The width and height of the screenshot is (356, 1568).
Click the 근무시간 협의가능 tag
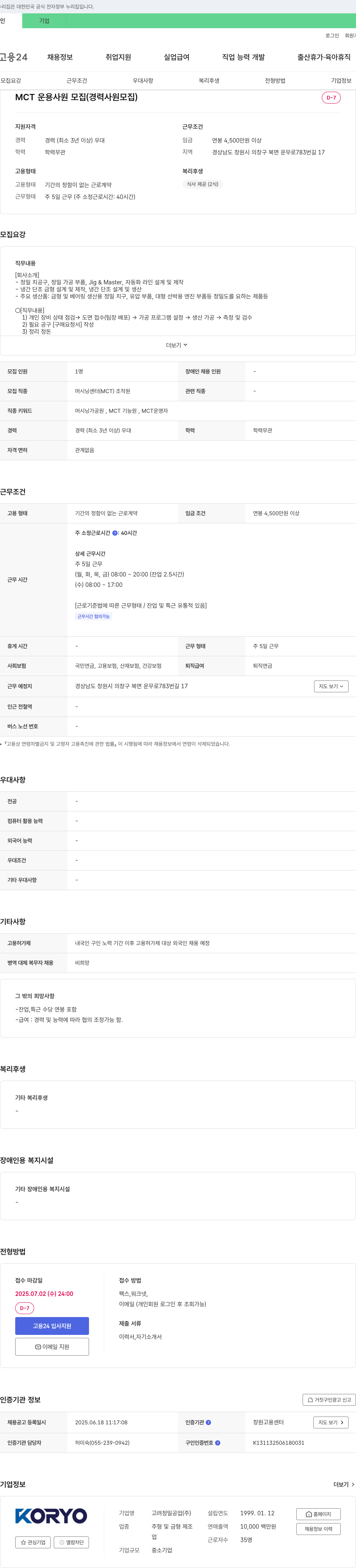click(x=94, y=617)
